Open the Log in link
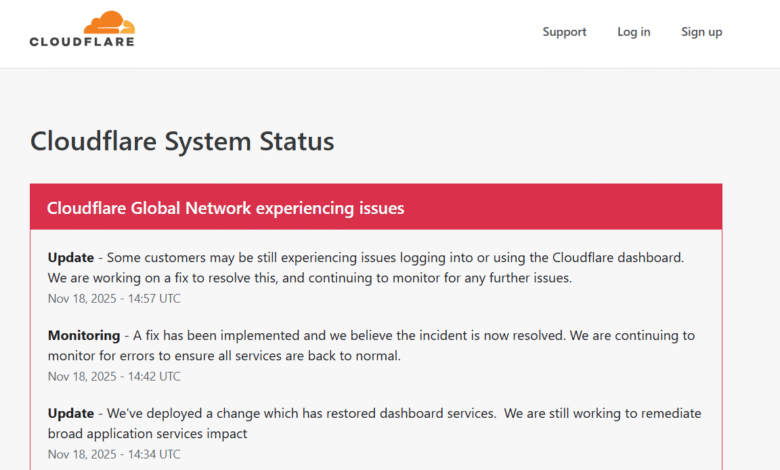The image size is (780, 470). pyautogui.click(x=634, y=32)
